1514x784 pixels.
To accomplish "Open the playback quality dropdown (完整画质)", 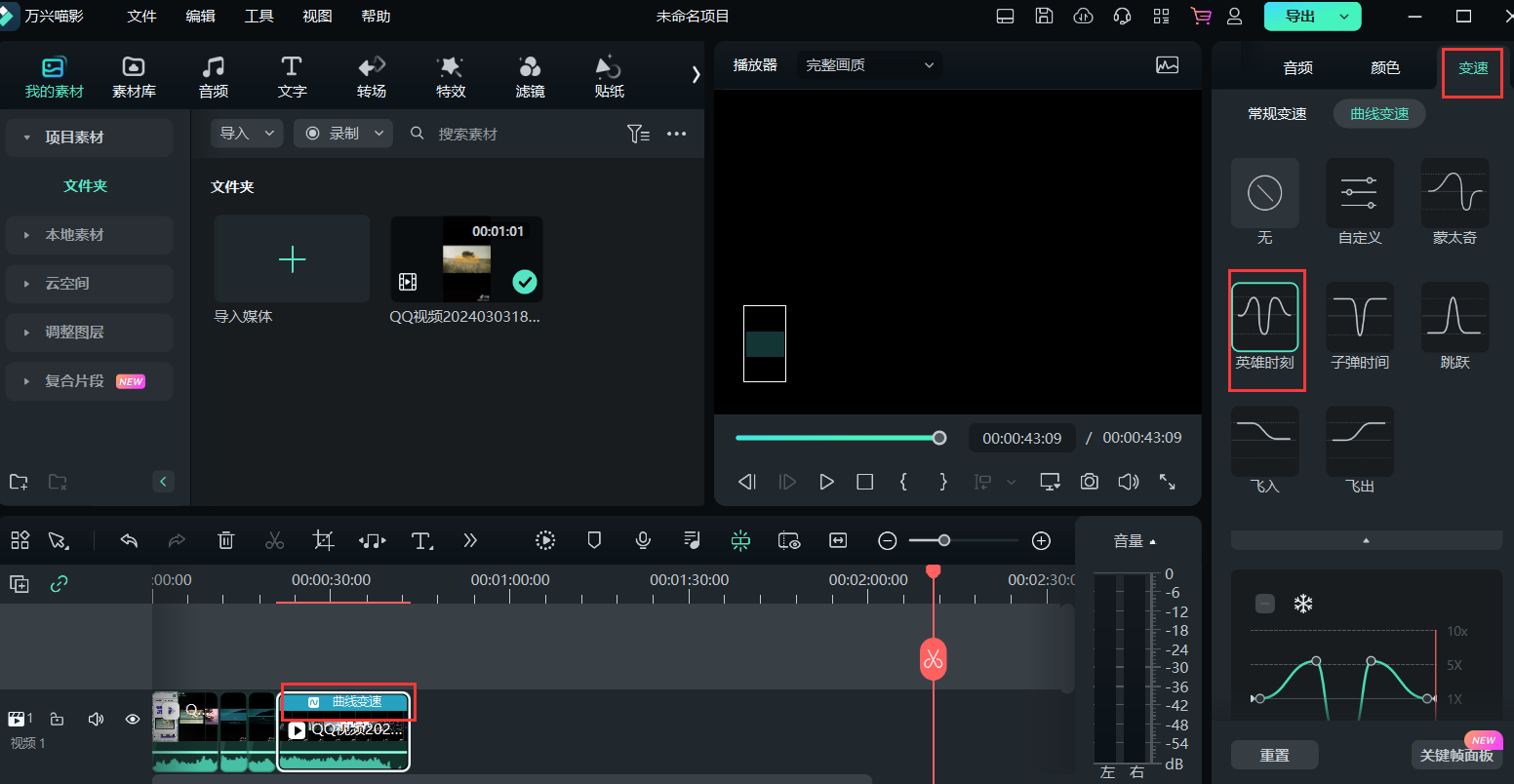I will point(869,65).
